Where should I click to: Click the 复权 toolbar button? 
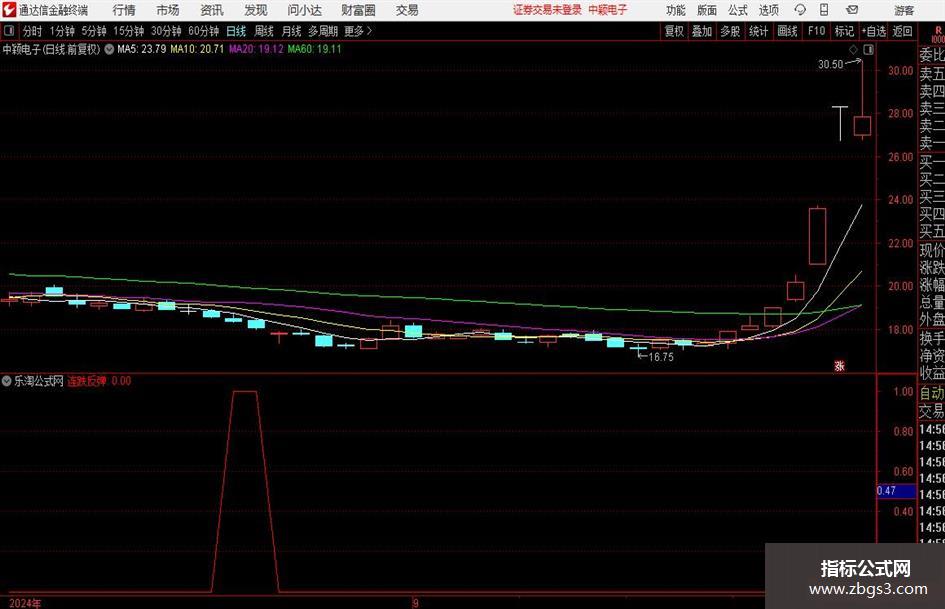coord(674,31)
